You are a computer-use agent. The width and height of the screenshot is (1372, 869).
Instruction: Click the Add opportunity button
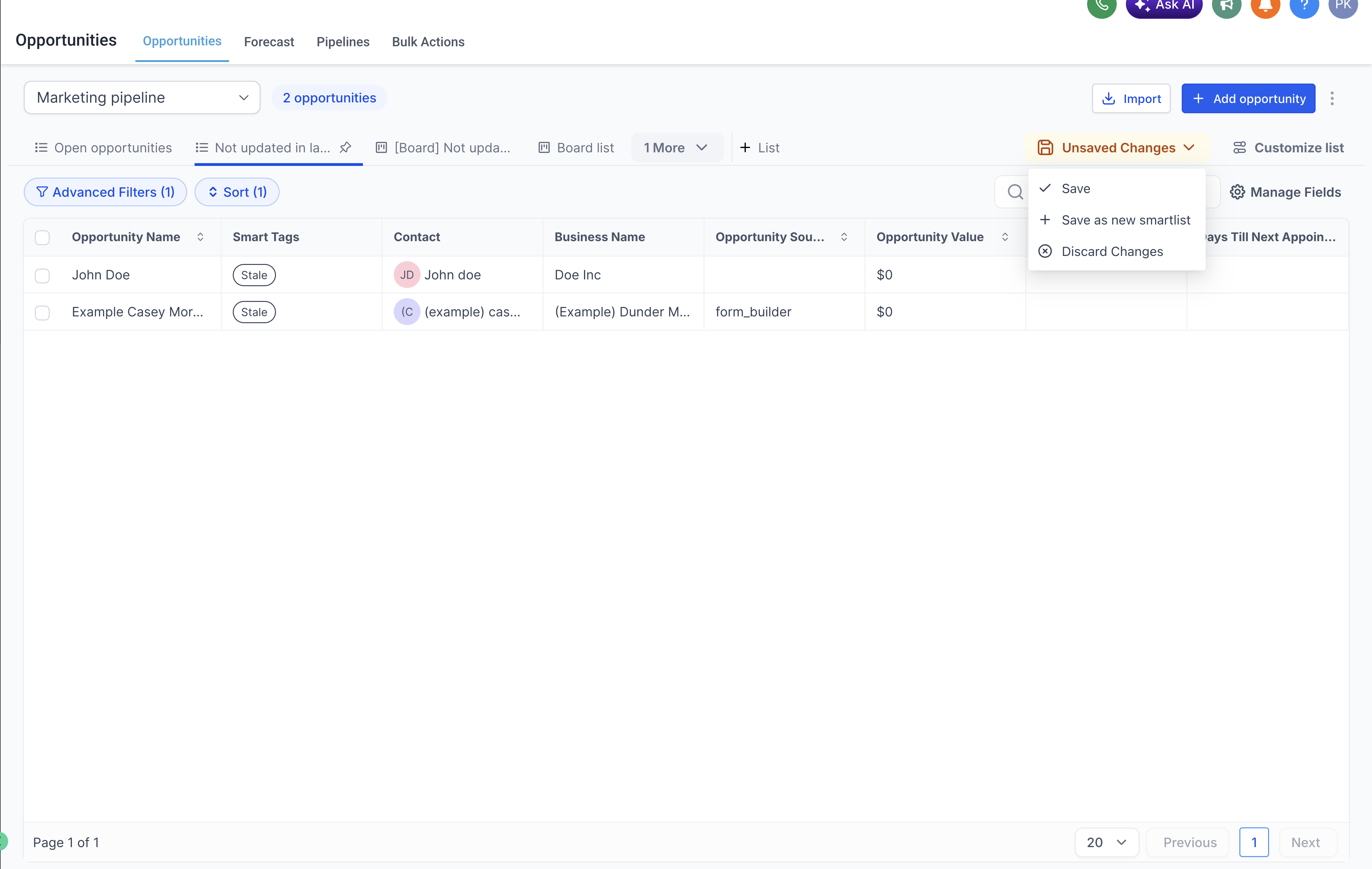pos(1248,99)
